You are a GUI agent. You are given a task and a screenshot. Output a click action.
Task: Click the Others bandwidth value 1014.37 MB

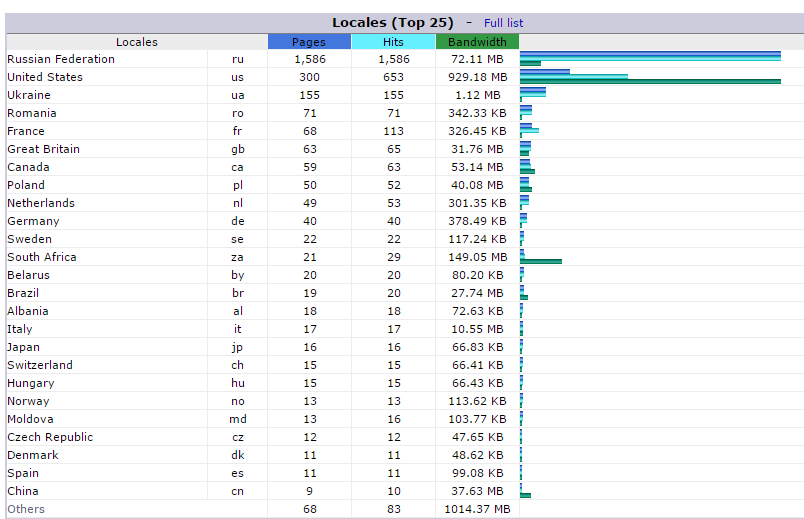point(477,509)
